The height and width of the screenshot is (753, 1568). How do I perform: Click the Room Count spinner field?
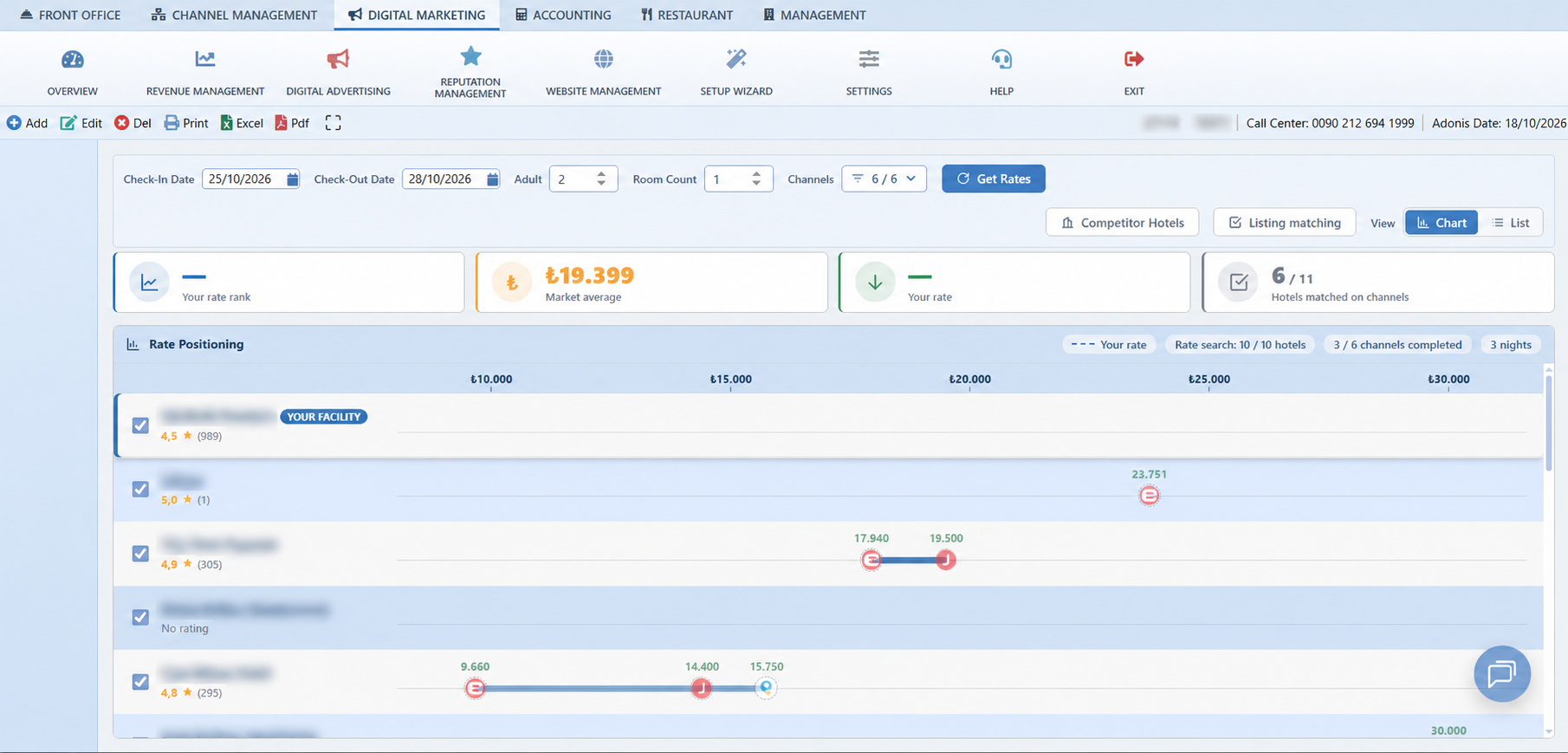(x=738, y=179)
